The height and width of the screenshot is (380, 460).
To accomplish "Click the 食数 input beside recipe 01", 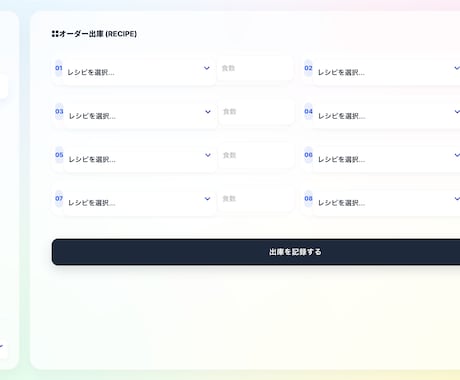I will point(255,68).
